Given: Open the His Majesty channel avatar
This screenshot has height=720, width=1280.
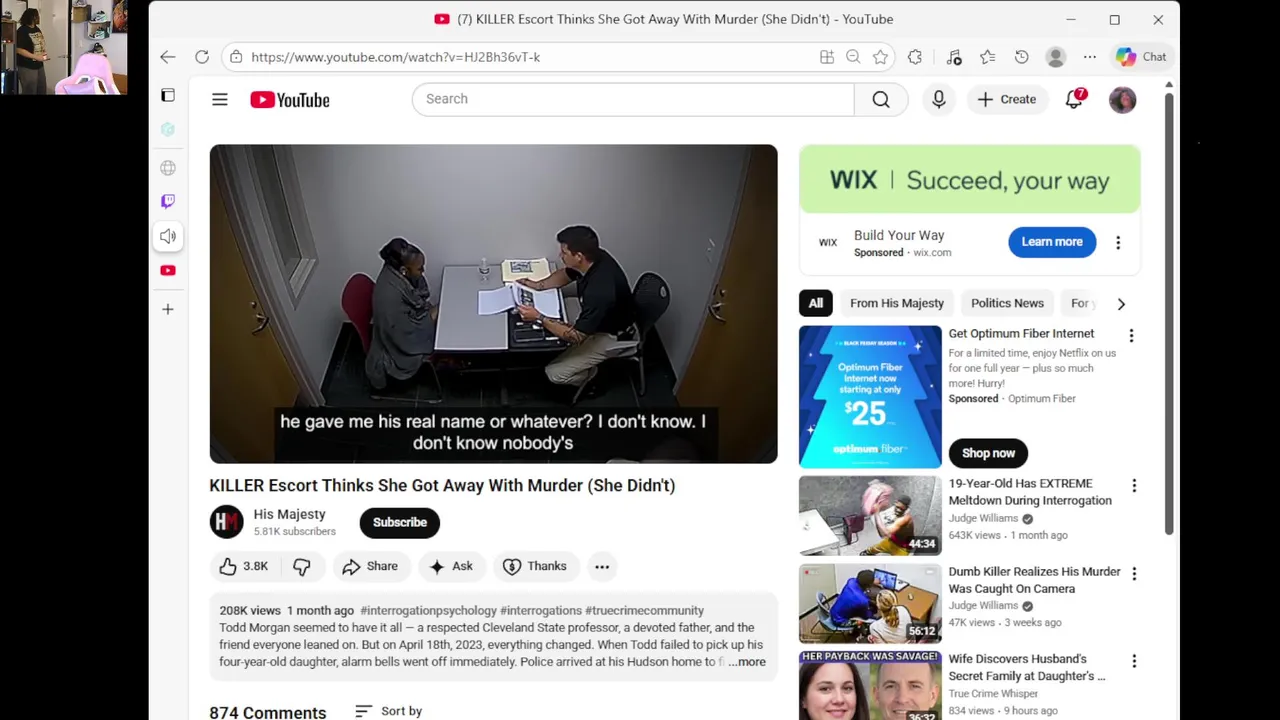Looking at the screenshot, I should pos(226,522).
